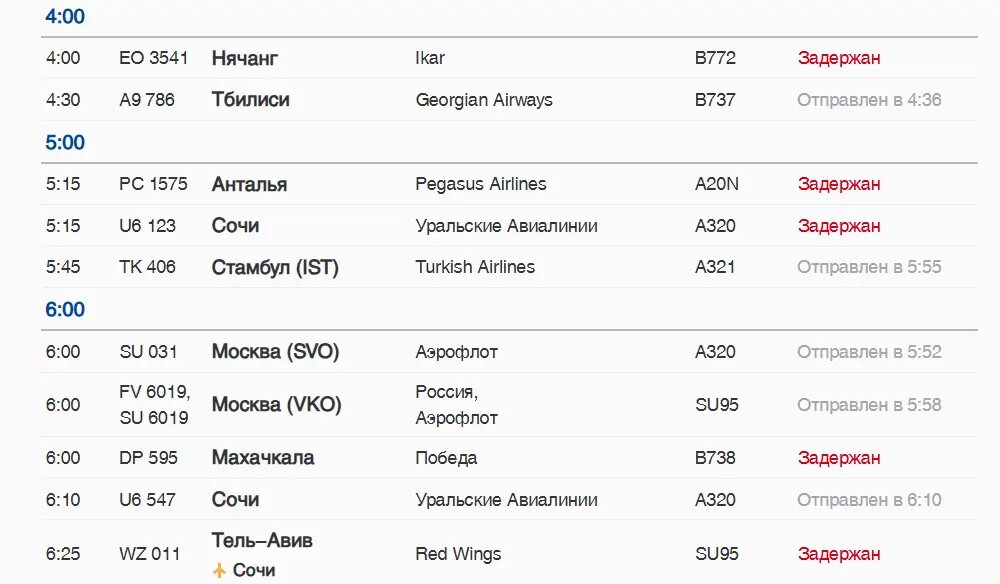The width and height of the screenshot is (1000, 584).
Task: Click the Отправлен в 6:10 status
Action: point(869,500)
